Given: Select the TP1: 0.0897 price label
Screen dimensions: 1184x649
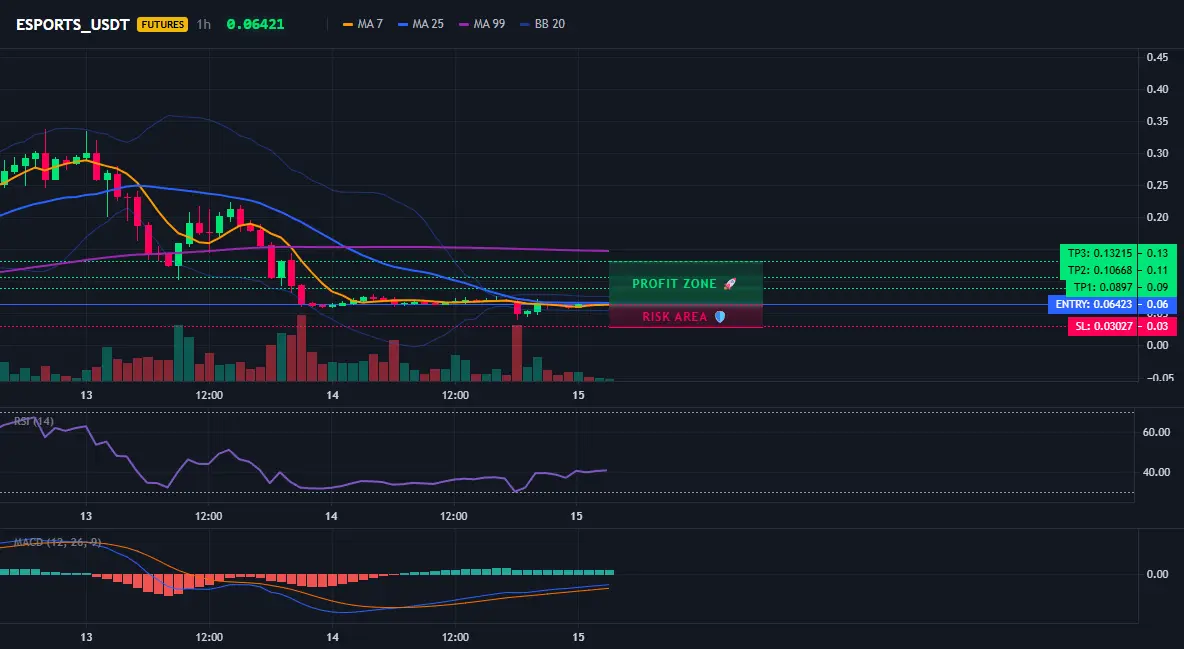Looking at the screenshot, I should tap(1101, 287).
